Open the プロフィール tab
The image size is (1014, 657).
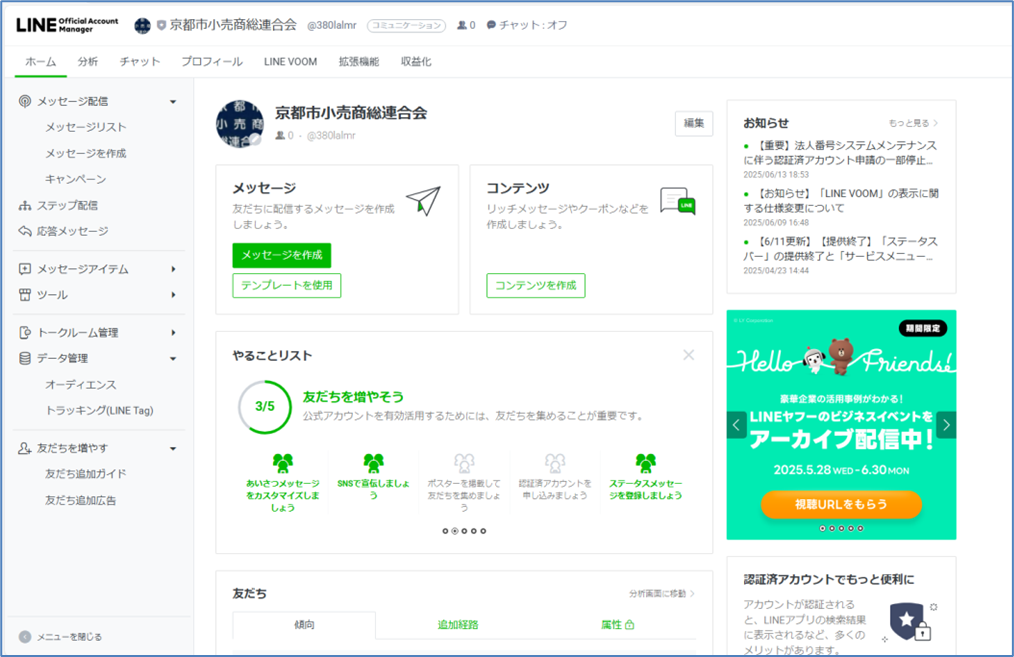pos(212,62)
